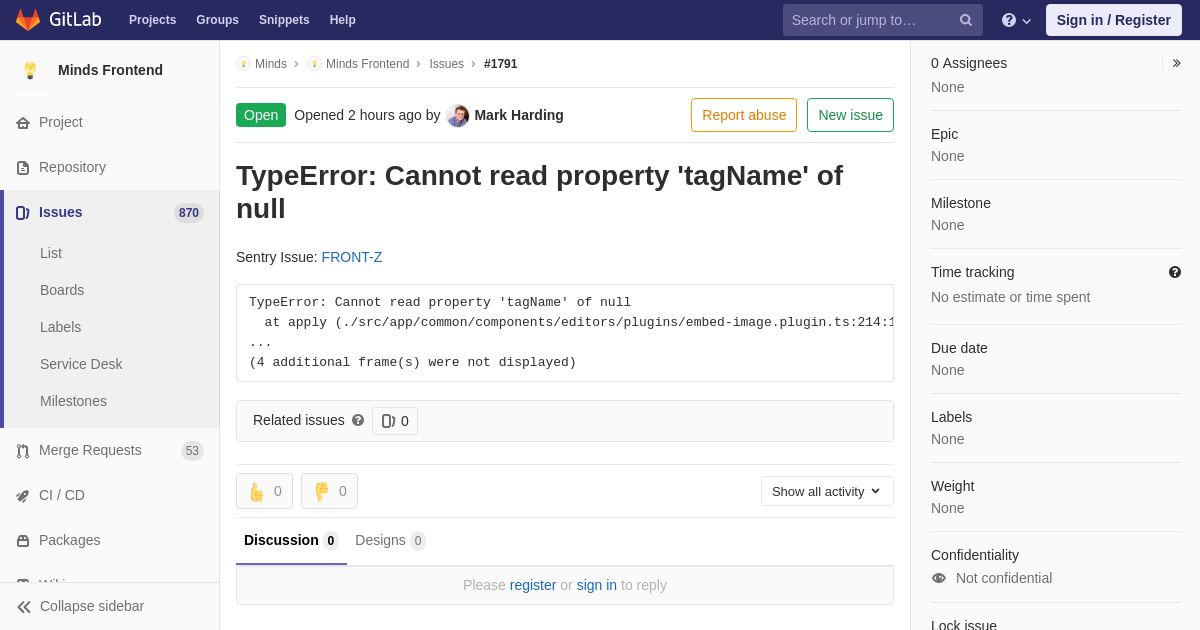Click the stack trace code block
Viewport: 1200px width, 630px height.
coord(565,333)
